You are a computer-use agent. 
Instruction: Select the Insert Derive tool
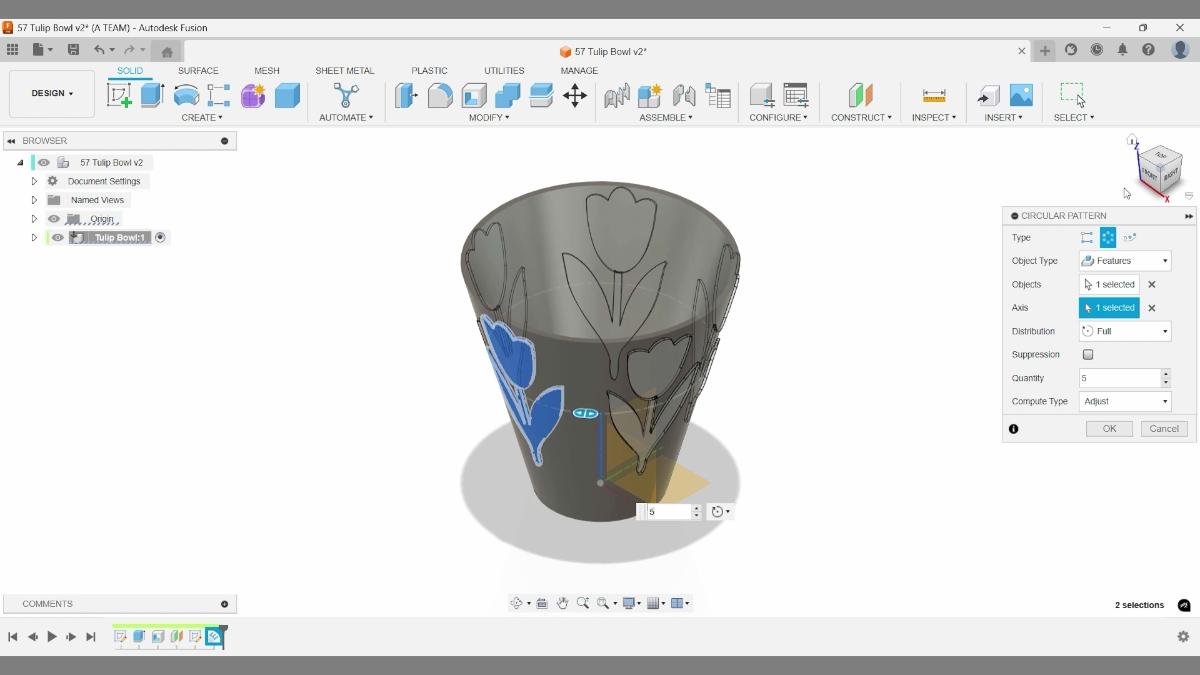988,95
